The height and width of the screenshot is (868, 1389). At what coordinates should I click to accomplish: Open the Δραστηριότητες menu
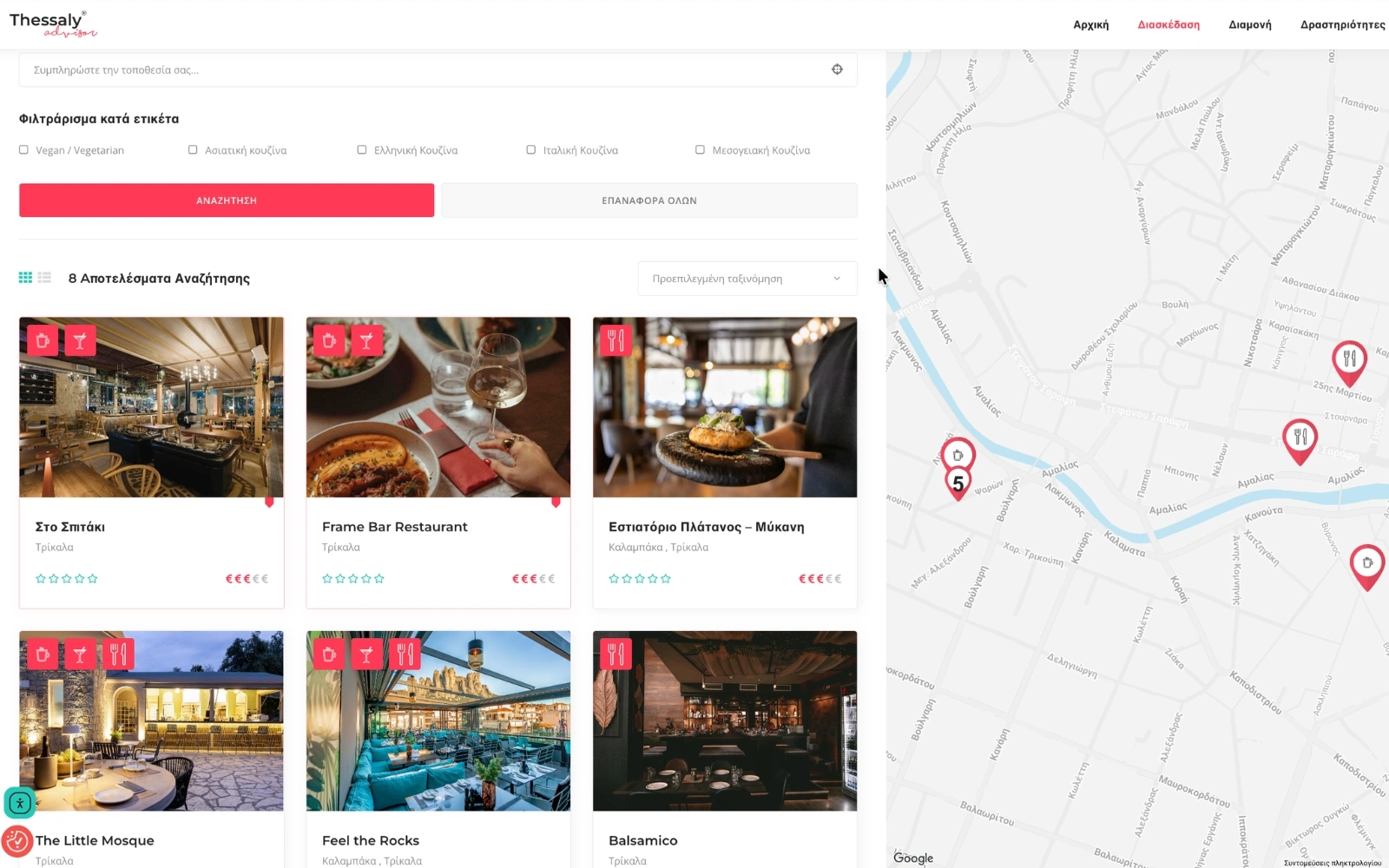pyautogui.click(x=1343, y=24)
